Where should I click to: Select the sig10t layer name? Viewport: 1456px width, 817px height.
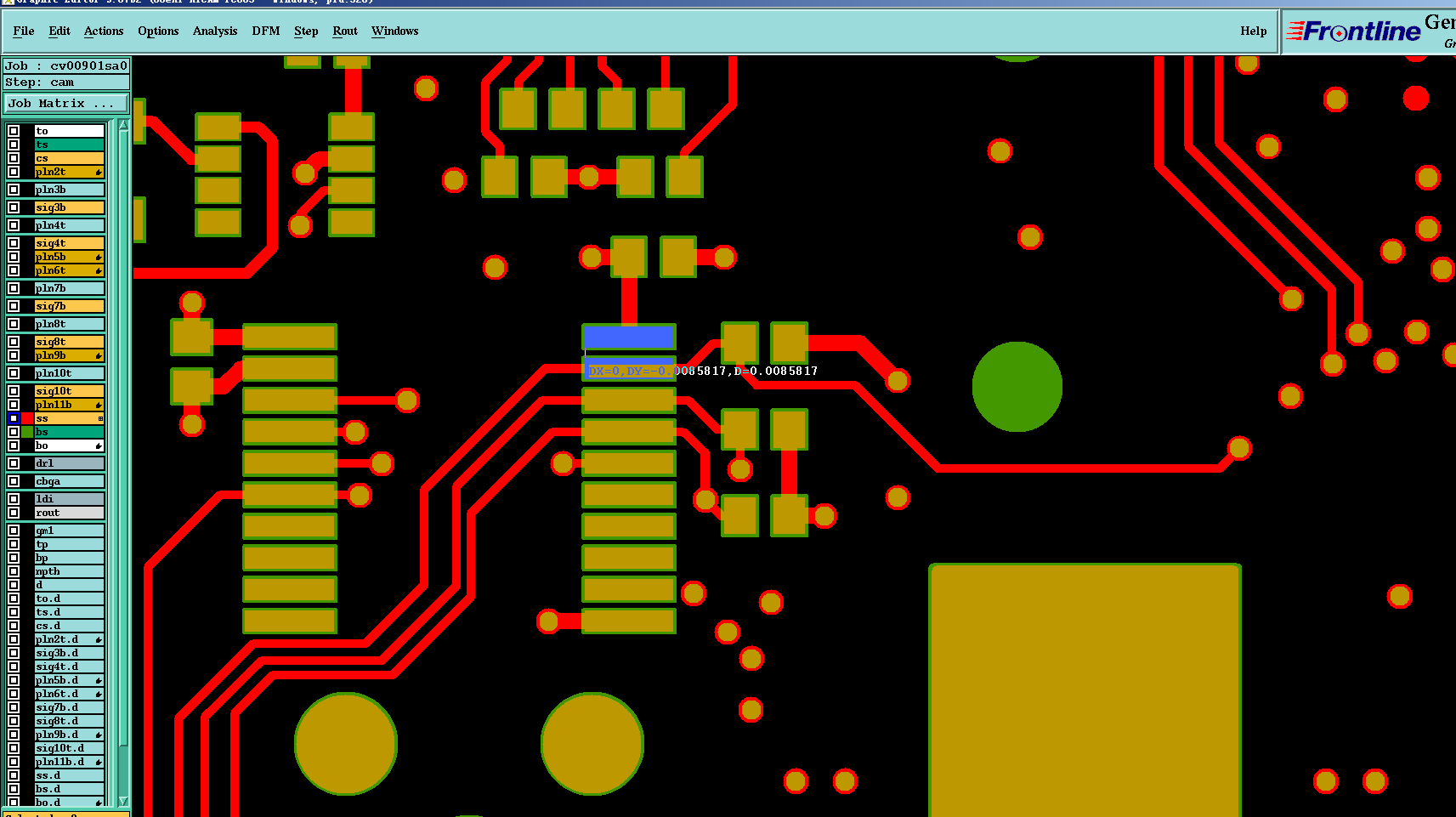point(69,391)
